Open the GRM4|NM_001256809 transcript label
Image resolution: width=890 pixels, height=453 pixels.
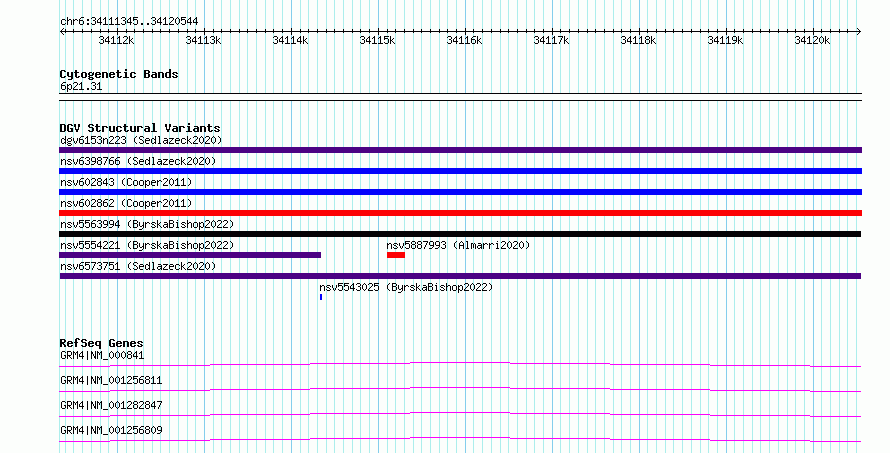click(x=111, y=430)
